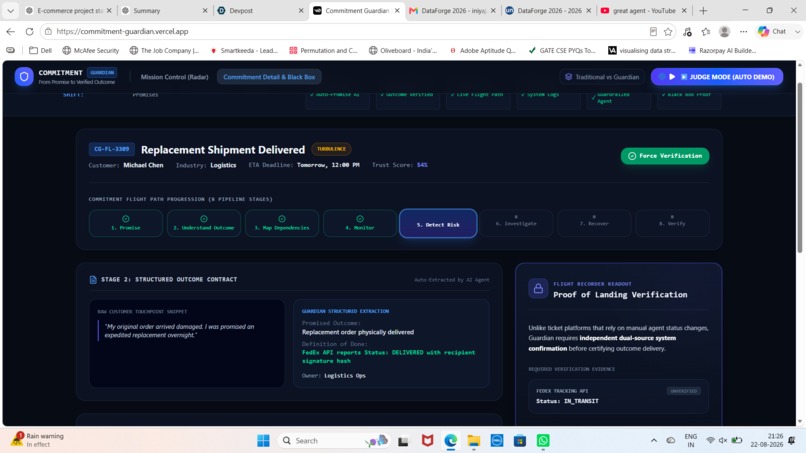Screen dimensions: 806x453
Task: Open Copilot Chat button
Action: 773,32
